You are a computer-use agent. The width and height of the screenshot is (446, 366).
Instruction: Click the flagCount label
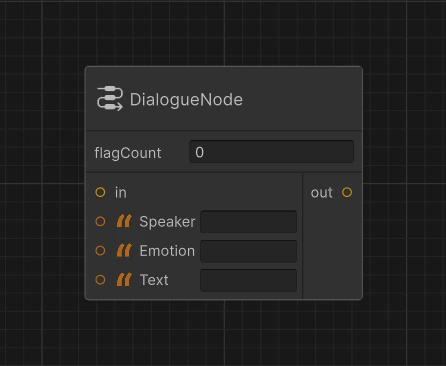tap(128, 153)
